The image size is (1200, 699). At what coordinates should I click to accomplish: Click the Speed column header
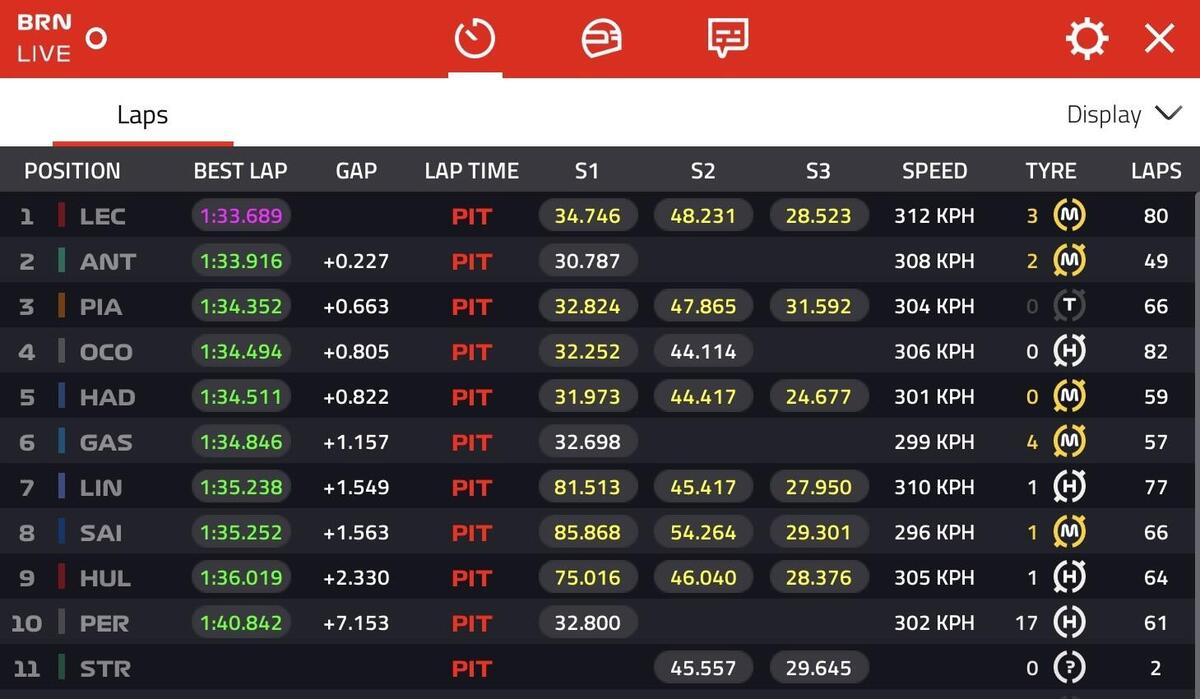point(934,171)
